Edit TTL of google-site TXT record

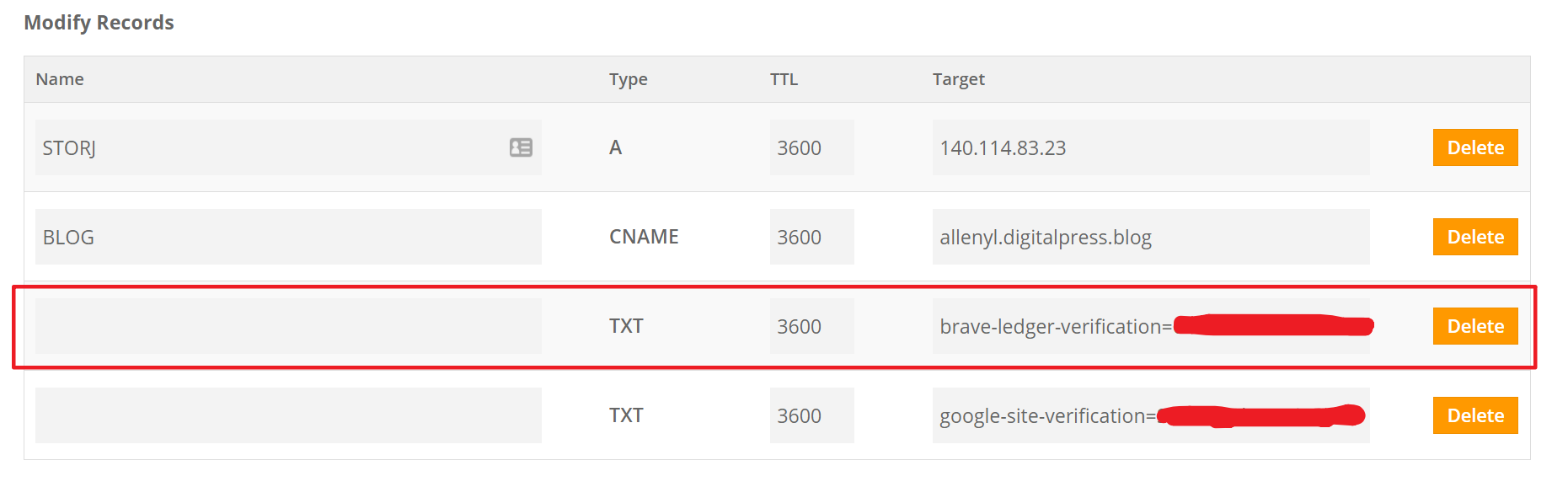[x=811, y=415]
